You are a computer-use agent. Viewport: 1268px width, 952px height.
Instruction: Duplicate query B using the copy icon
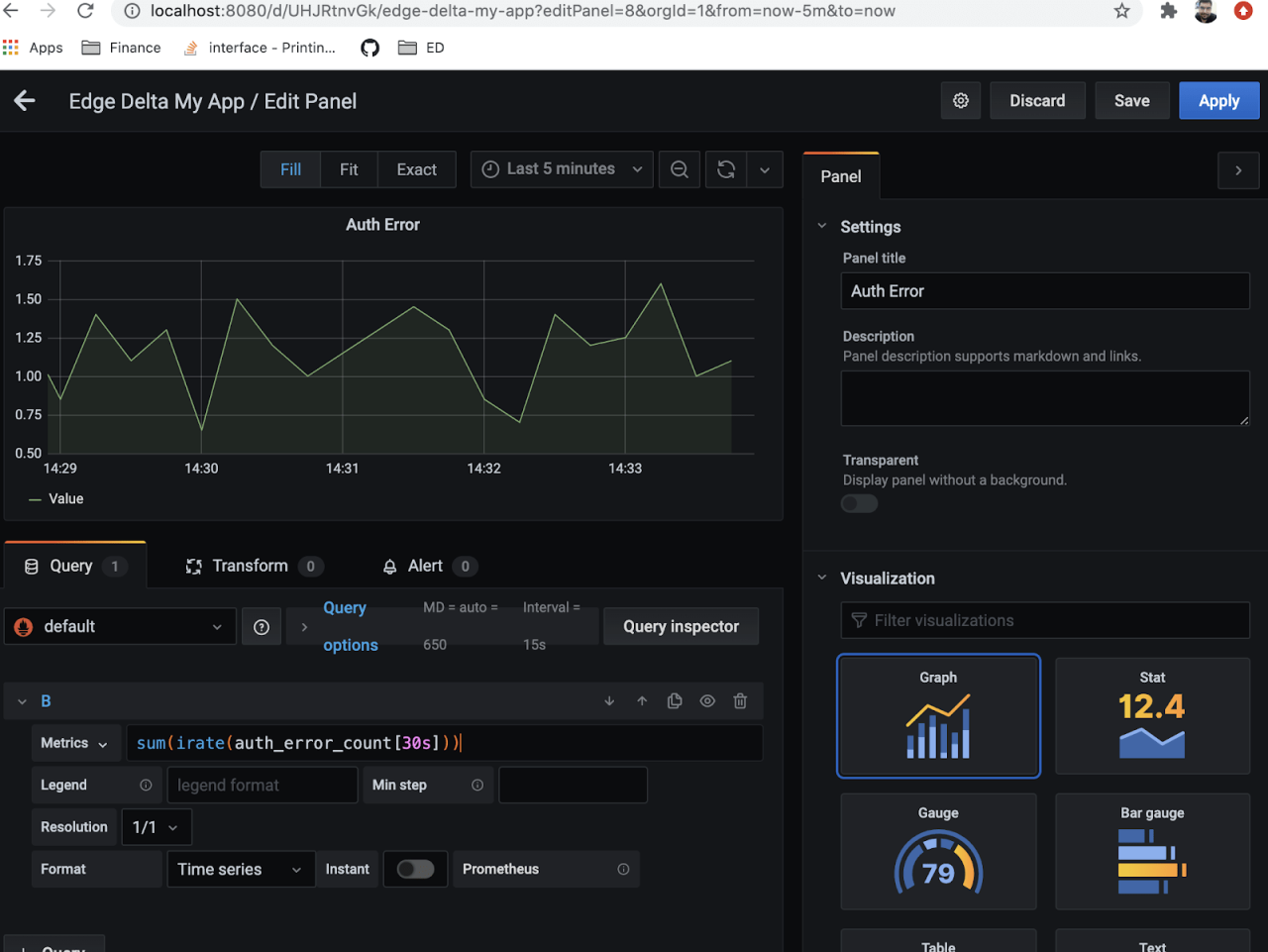pos(675,701)
